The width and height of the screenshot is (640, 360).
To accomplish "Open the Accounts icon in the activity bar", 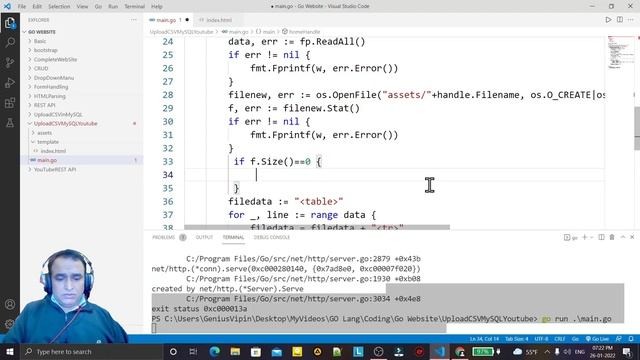I will click(x=10, y=304).
